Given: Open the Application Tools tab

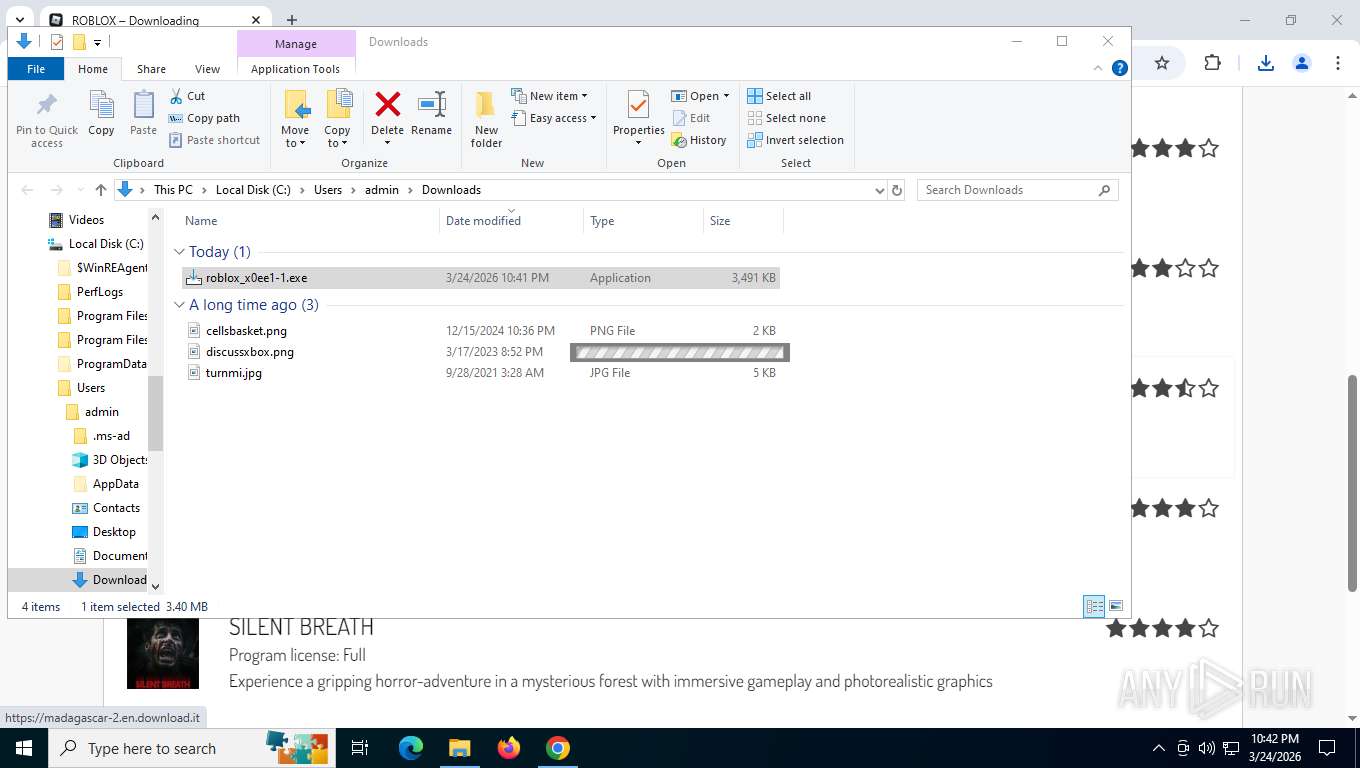Looking at the screenshot, I should (x=295, y=69).
